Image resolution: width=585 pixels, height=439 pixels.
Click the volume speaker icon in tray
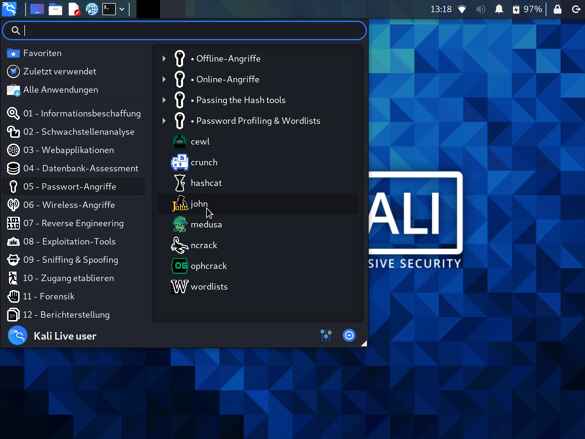(x=481, y=9)
